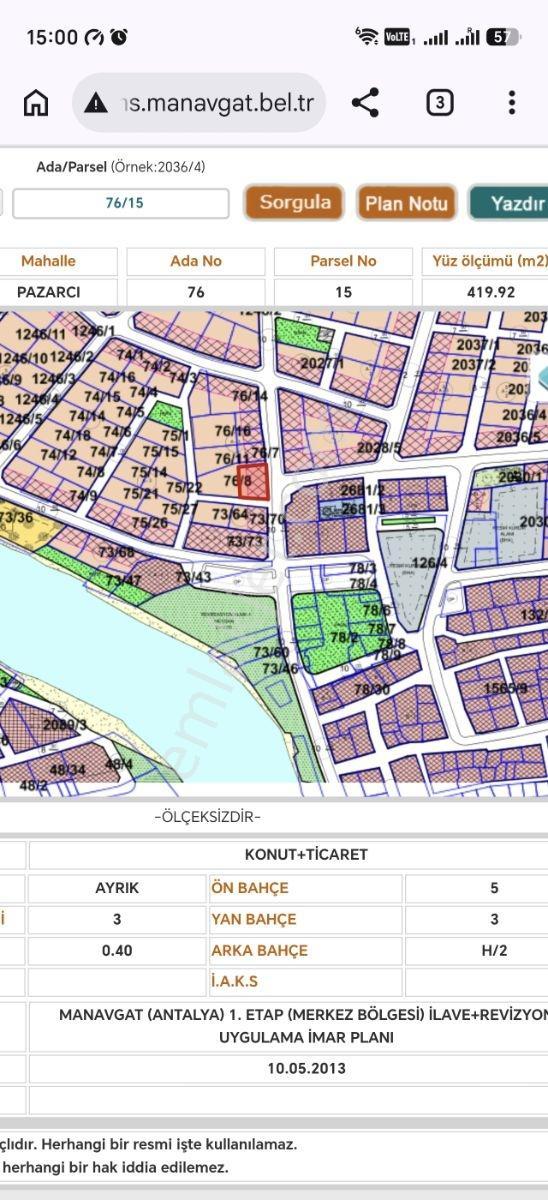Click parcel 202/71 on the map
548x1200 pixels.
pyautogui.click(x=322, y=363)
